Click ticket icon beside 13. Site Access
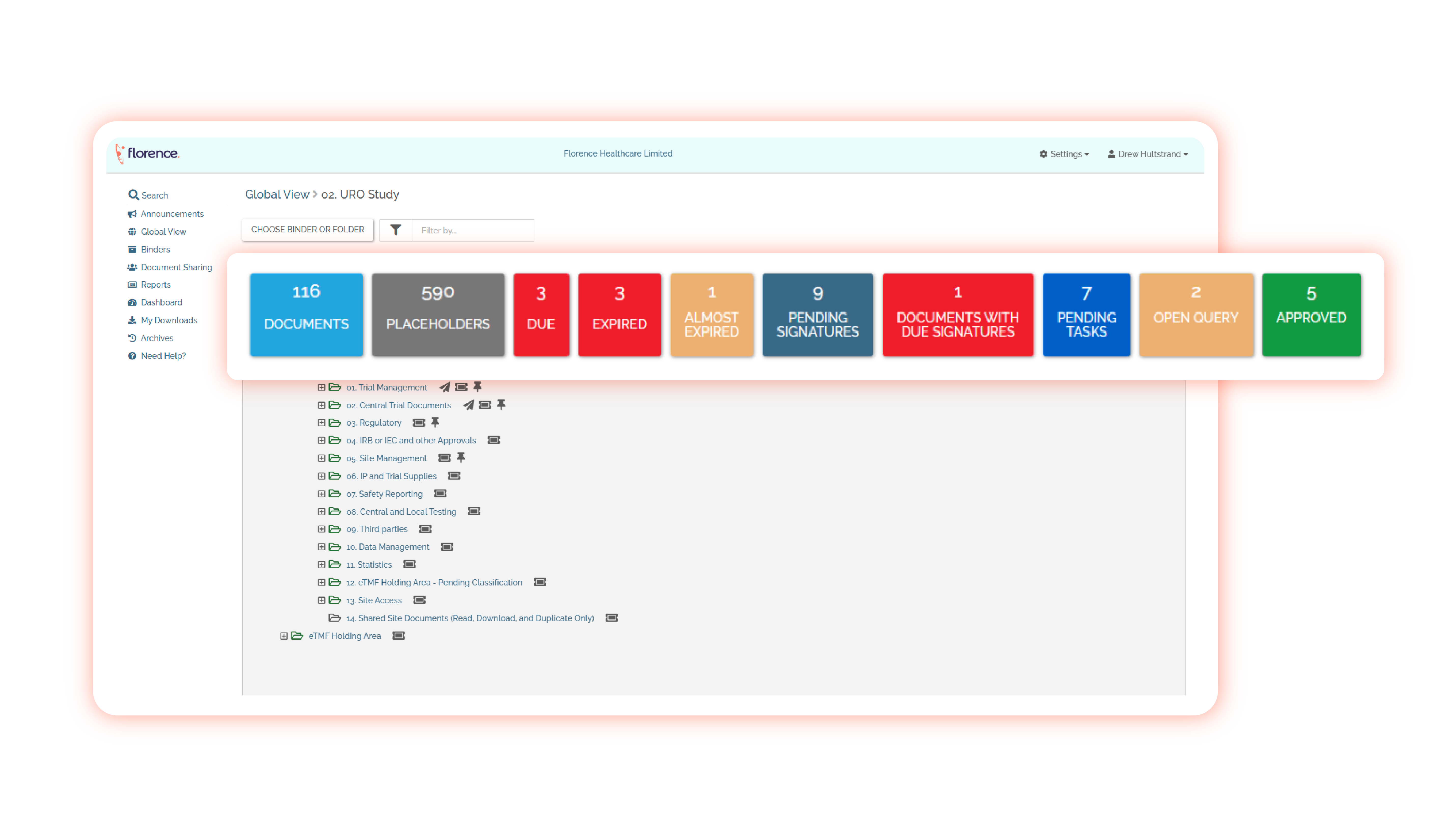Image resolution: width=1448 pixels, height=840 pixels. tap(420, 600)
